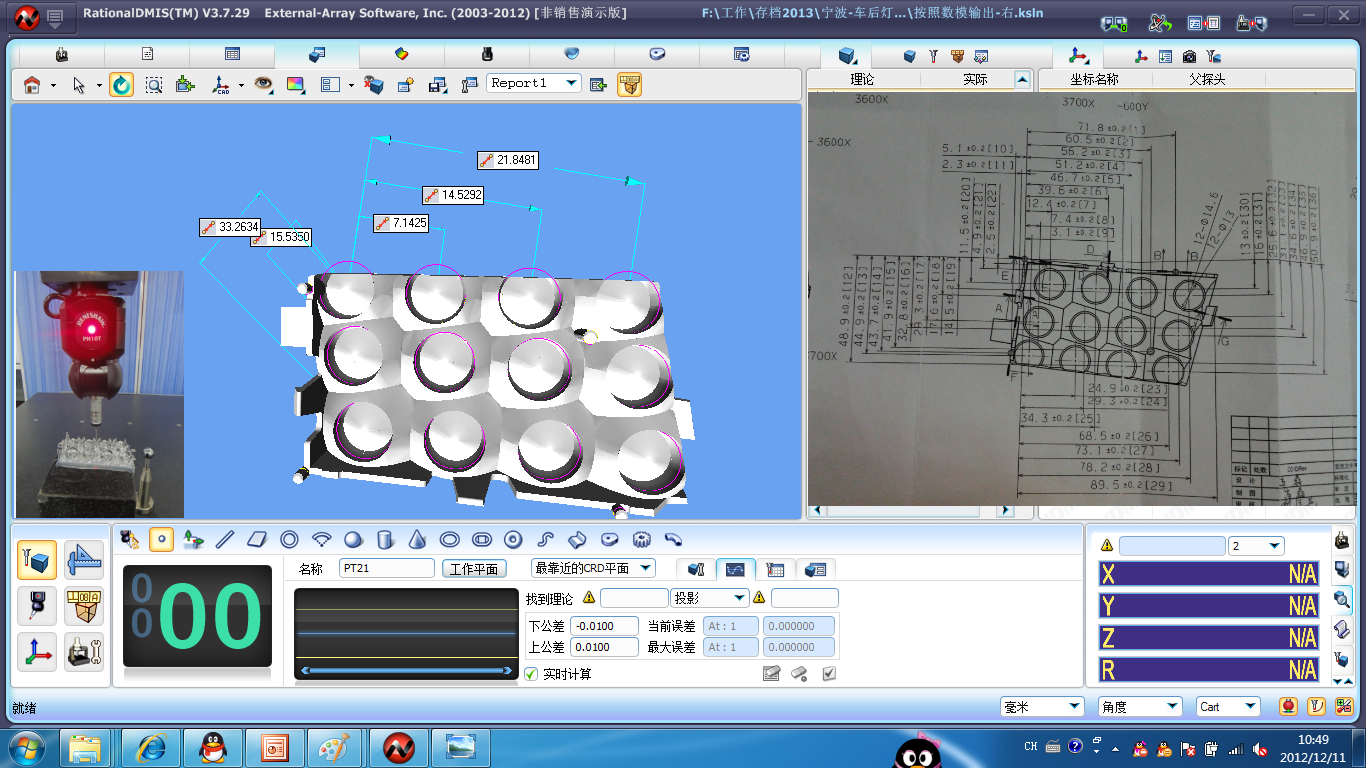
Task: Select the curve feature tool
Action: click(545, 540)
